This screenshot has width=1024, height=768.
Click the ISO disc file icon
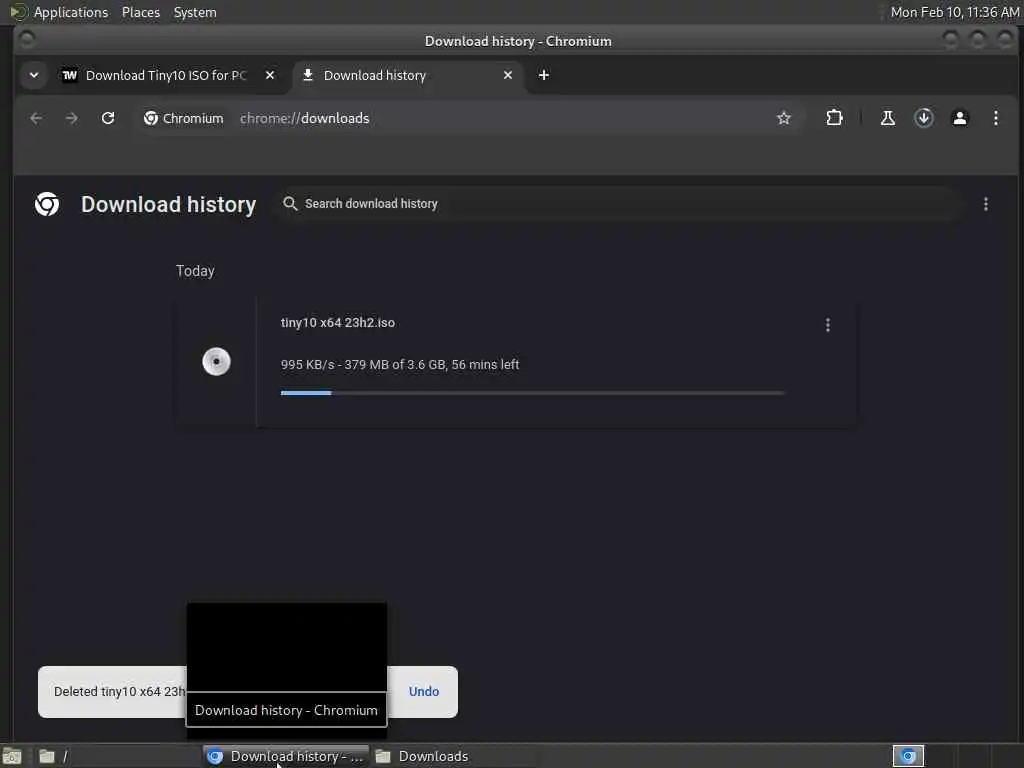coord(216,362)
